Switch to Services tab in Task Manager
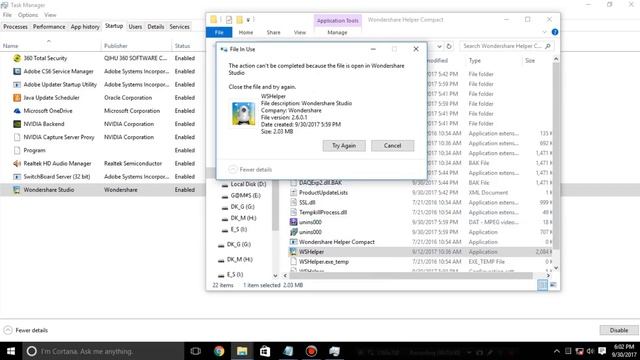This screenshot has height=360, width=640. [180, 27]
